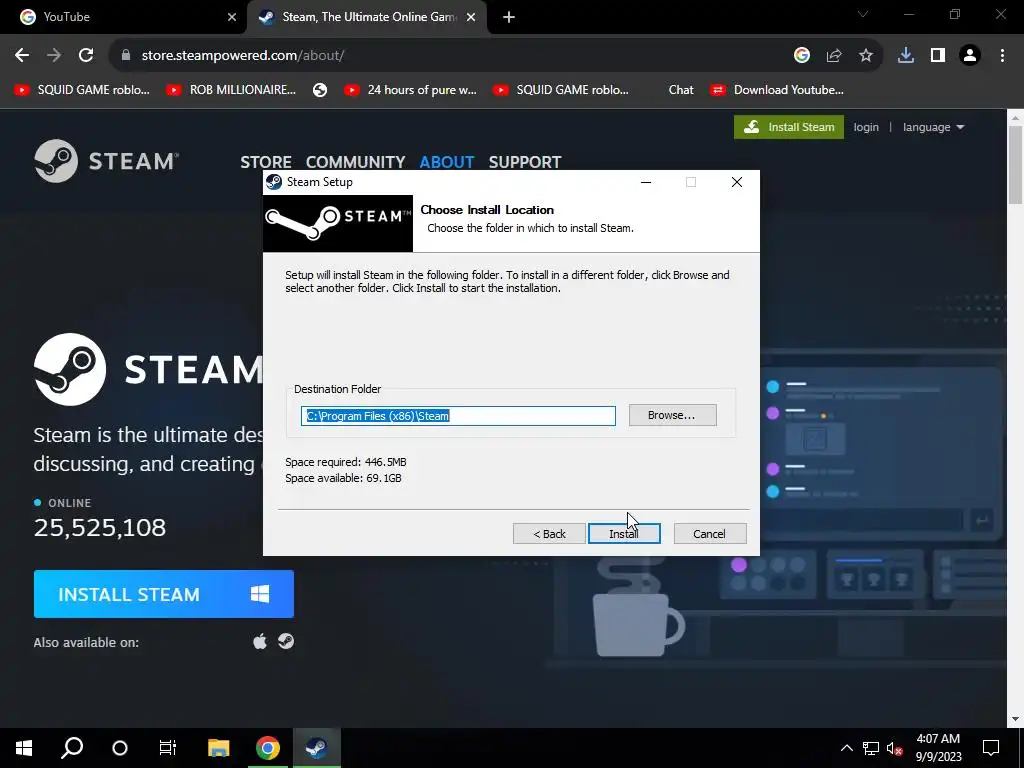Go back in Chrome browser
The width and height of the screenshot is (1024, 768).
22,56
